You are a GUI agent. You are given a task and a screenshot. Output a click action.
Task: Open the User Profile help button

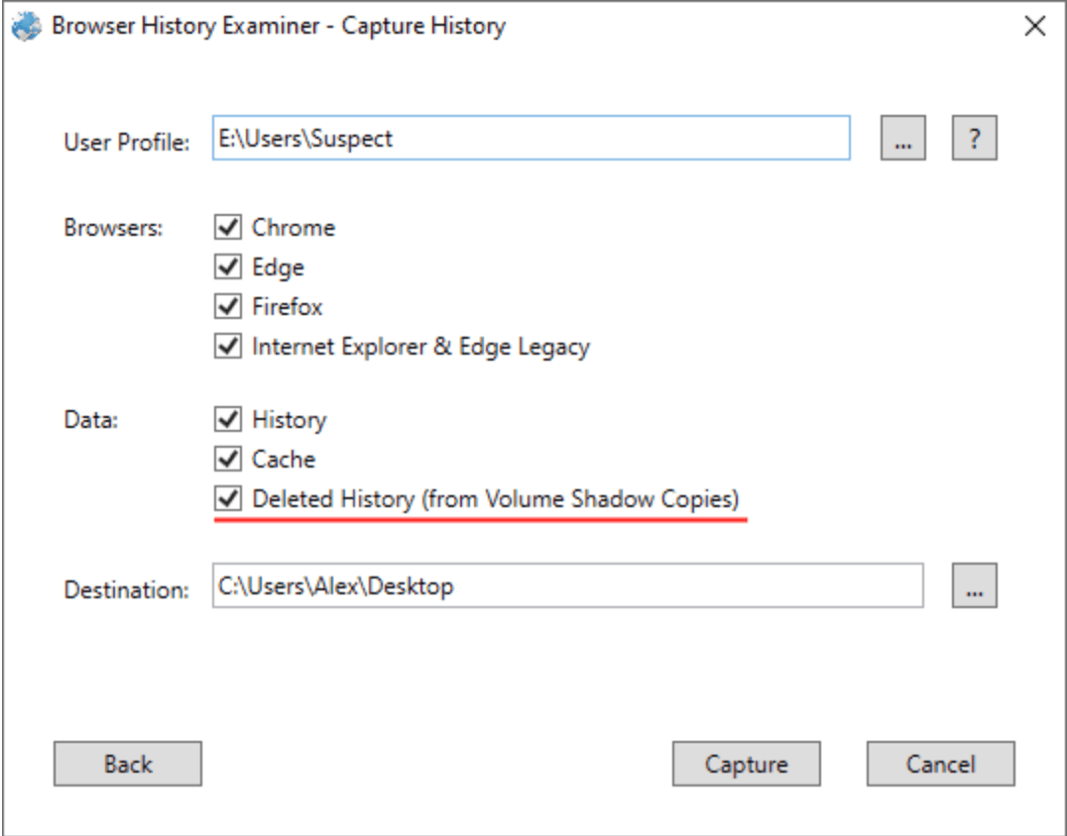point(974,138)
